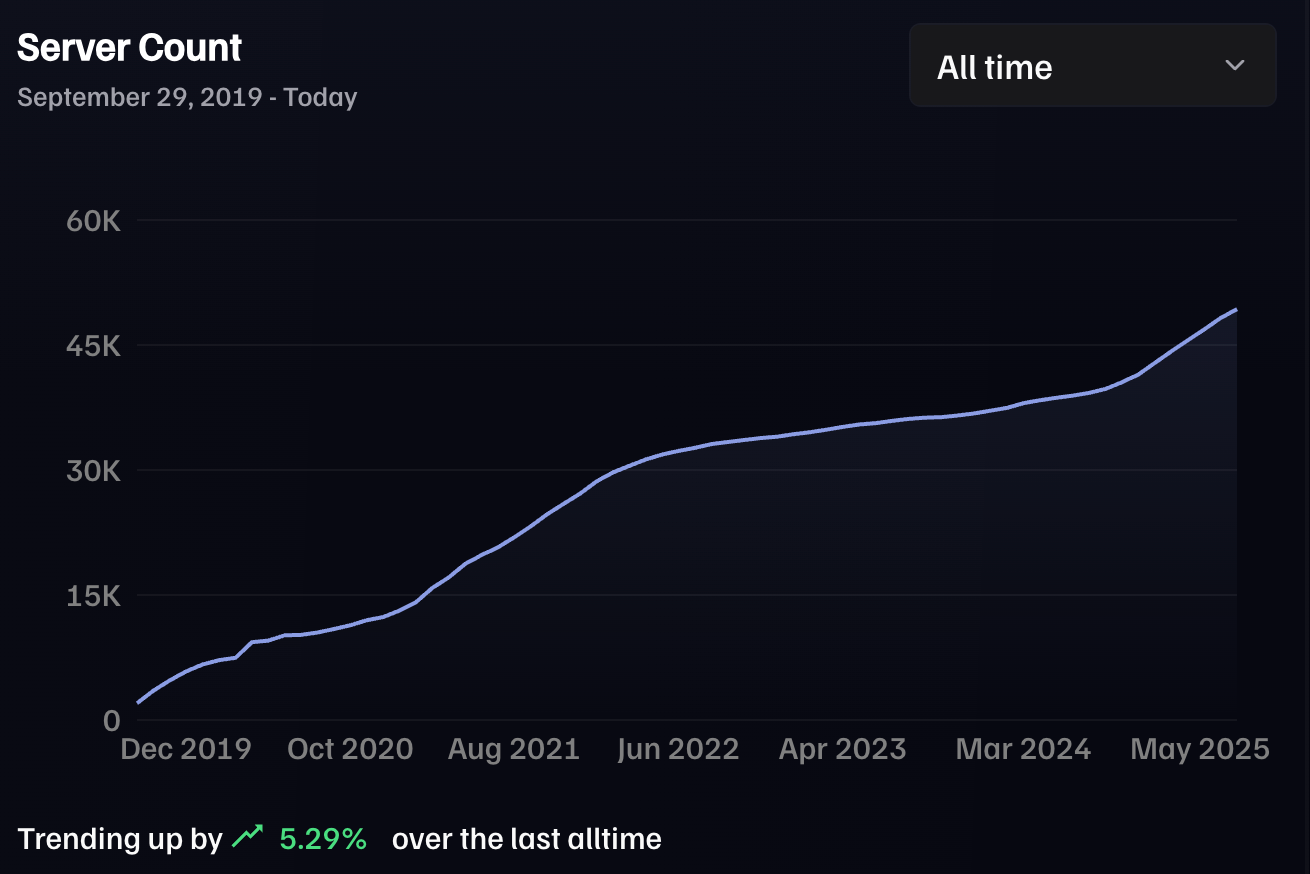Image resolution: width=1310 pixels, height=874 pixels.
Task: Click the 'over the last alltime' text
Action: pyautogui.click(x=527, y=838)
